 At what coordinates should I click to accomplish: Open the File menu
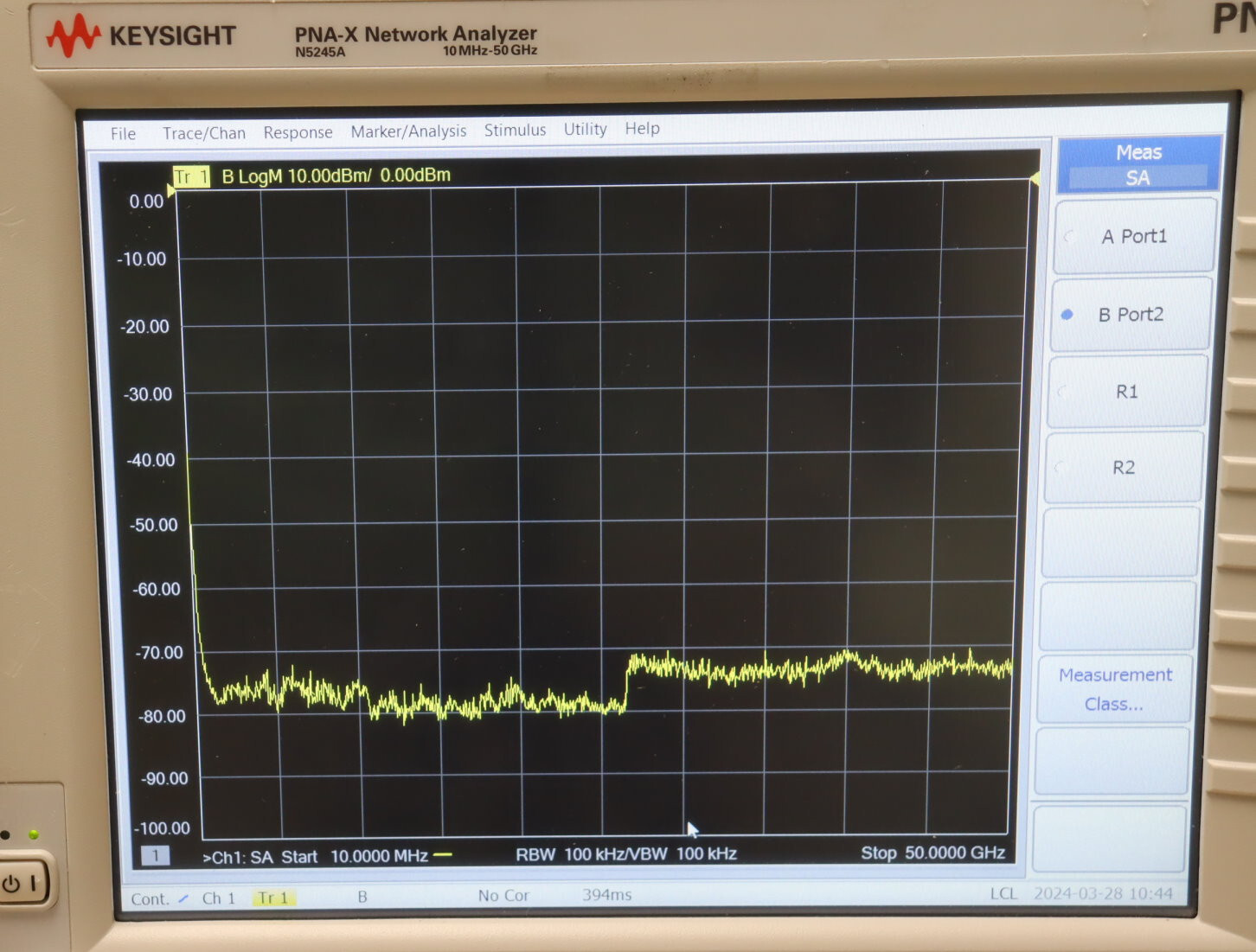click(x=122, y=132)
